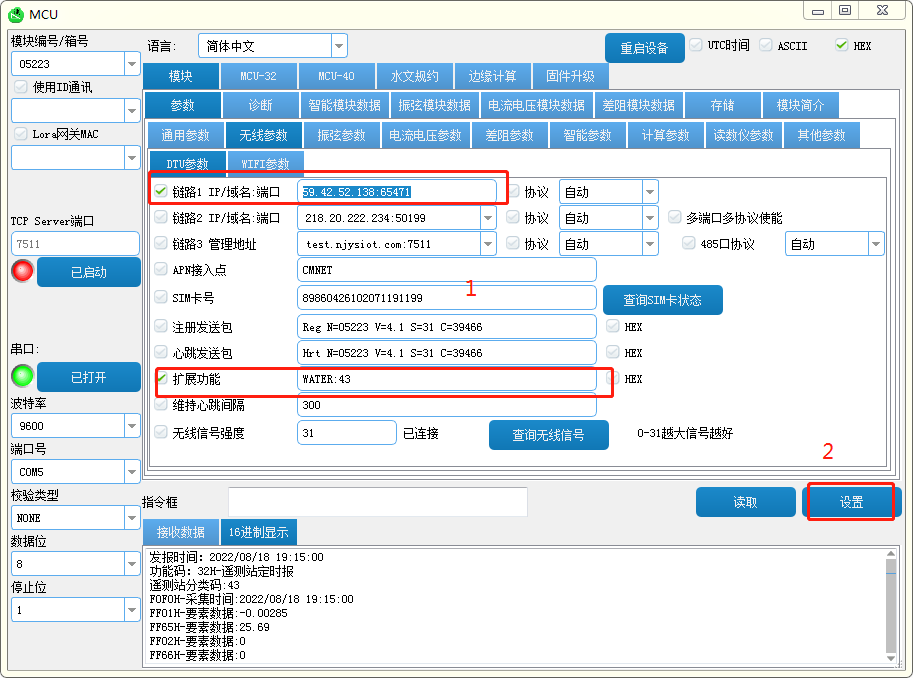Toggle the HEX checkbox at top right
This screenshot has height=678, width=913.
[x=841, y=45]
